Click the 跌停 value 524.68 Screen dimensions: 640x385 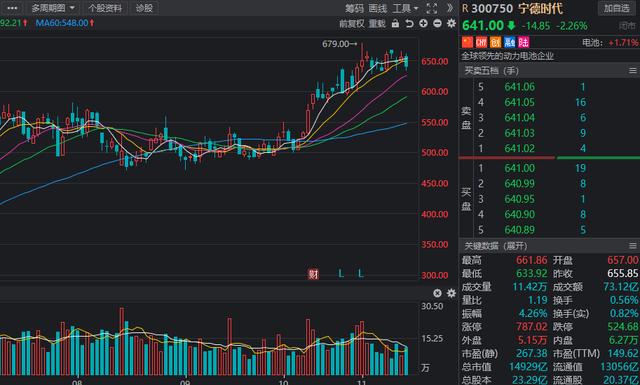[x=622, y=327]
